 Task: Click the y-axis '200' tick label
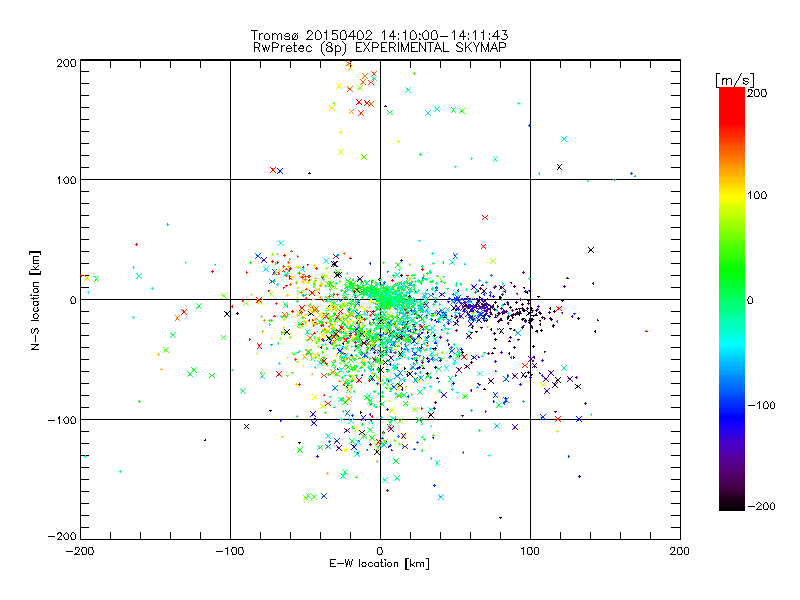point(66,63)
